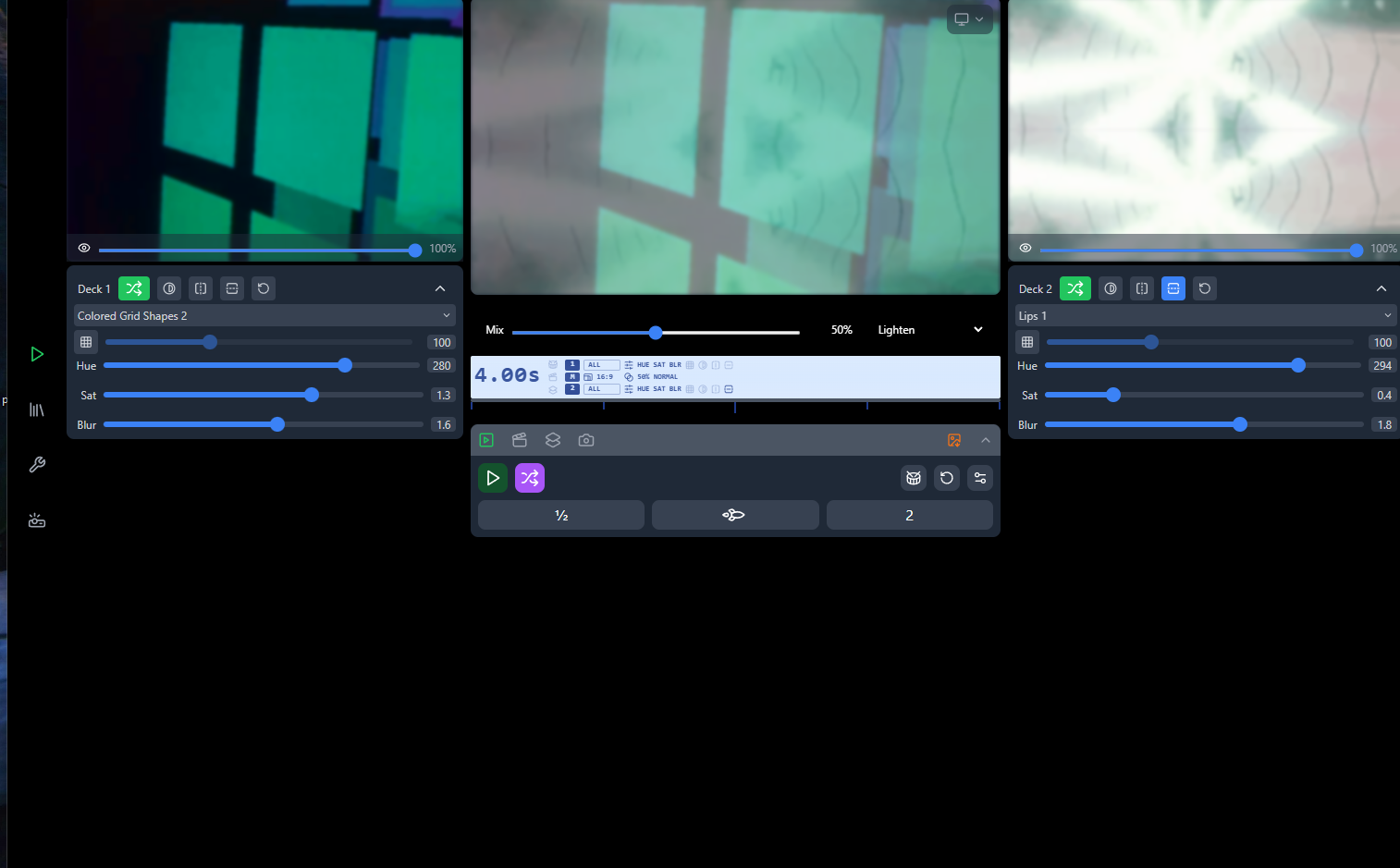Click the drum icon button in center panel
This screenshot has height=868, width=1400.
coord(914,478)
